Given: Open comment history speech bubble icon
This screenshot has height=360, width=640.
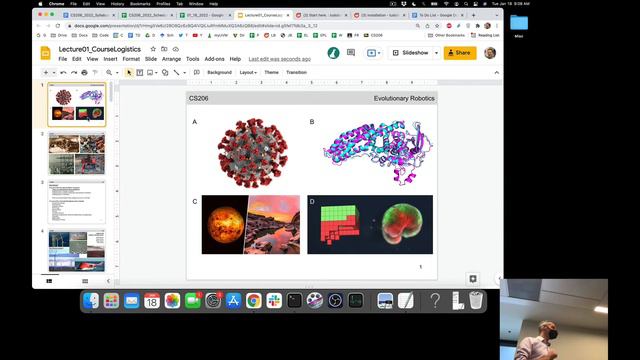Looking at the screenshot, I should [x=351, y=53].
